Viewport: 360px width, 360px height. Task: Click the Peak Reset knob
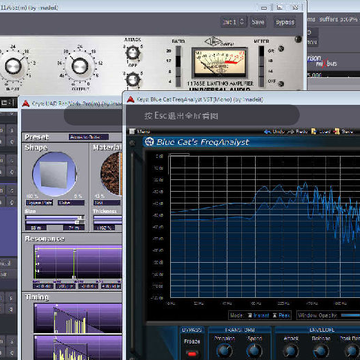tap(351, 351)
